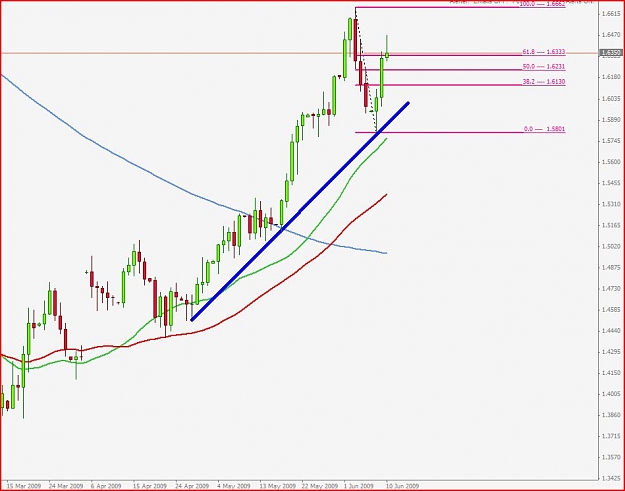
Task: Click price axis value 1.3860
Action: [x=611, y=415]
